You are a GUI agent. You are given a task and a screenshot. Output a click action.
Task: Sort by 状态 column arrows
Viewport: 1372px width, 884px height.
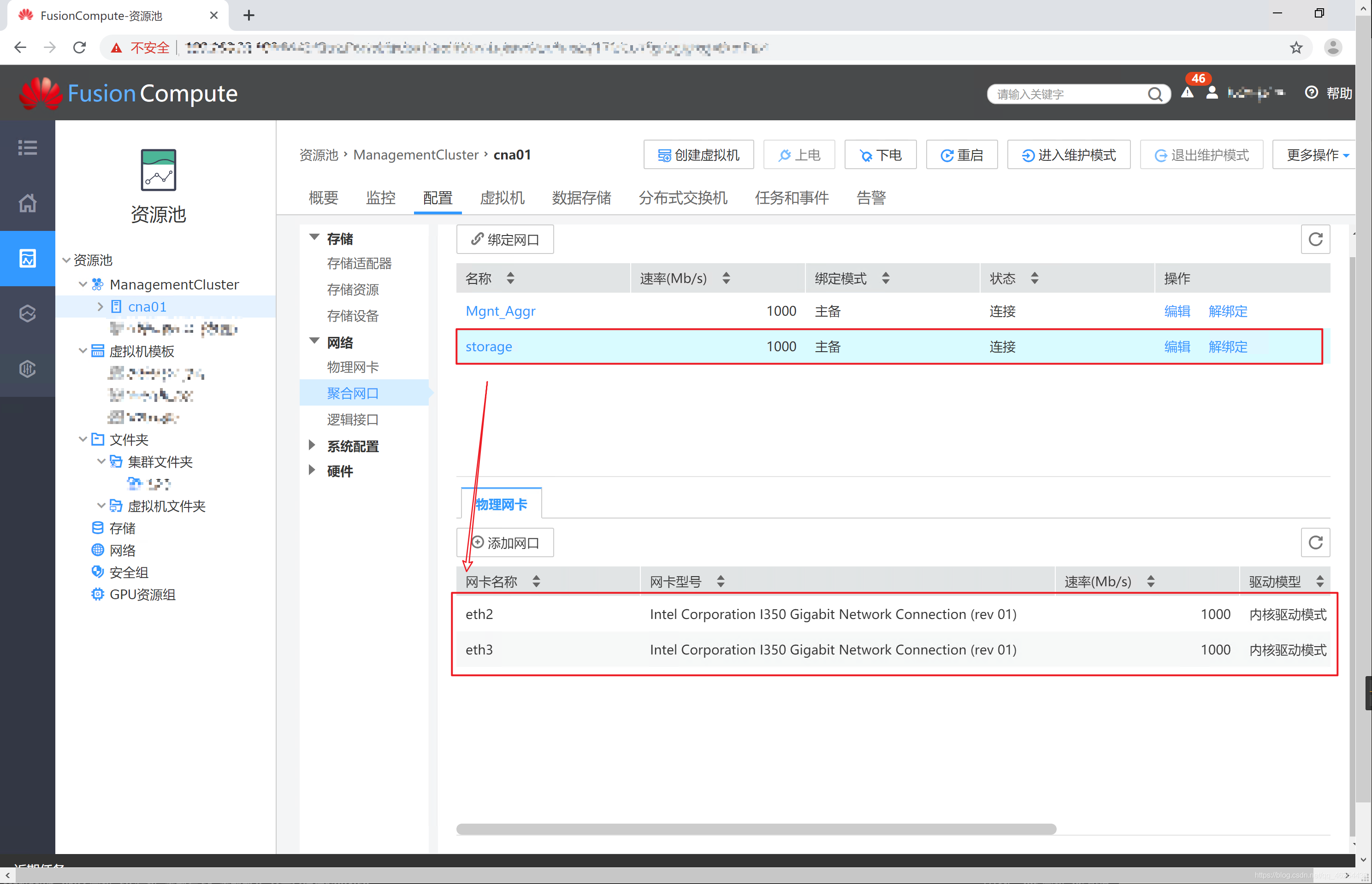(1035, 278)
